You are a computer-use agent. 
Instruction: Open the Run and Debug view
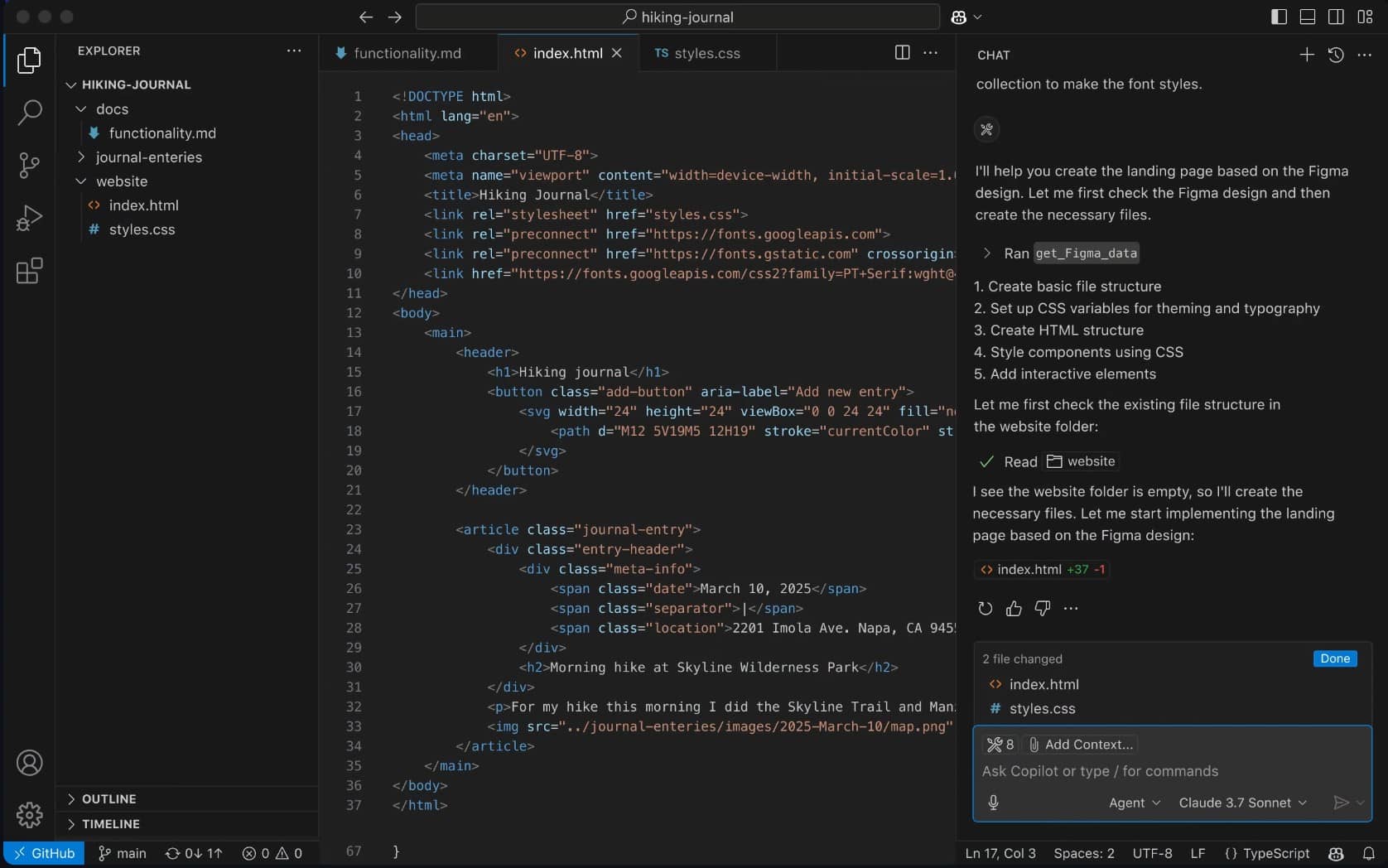[x=29, y=218]
